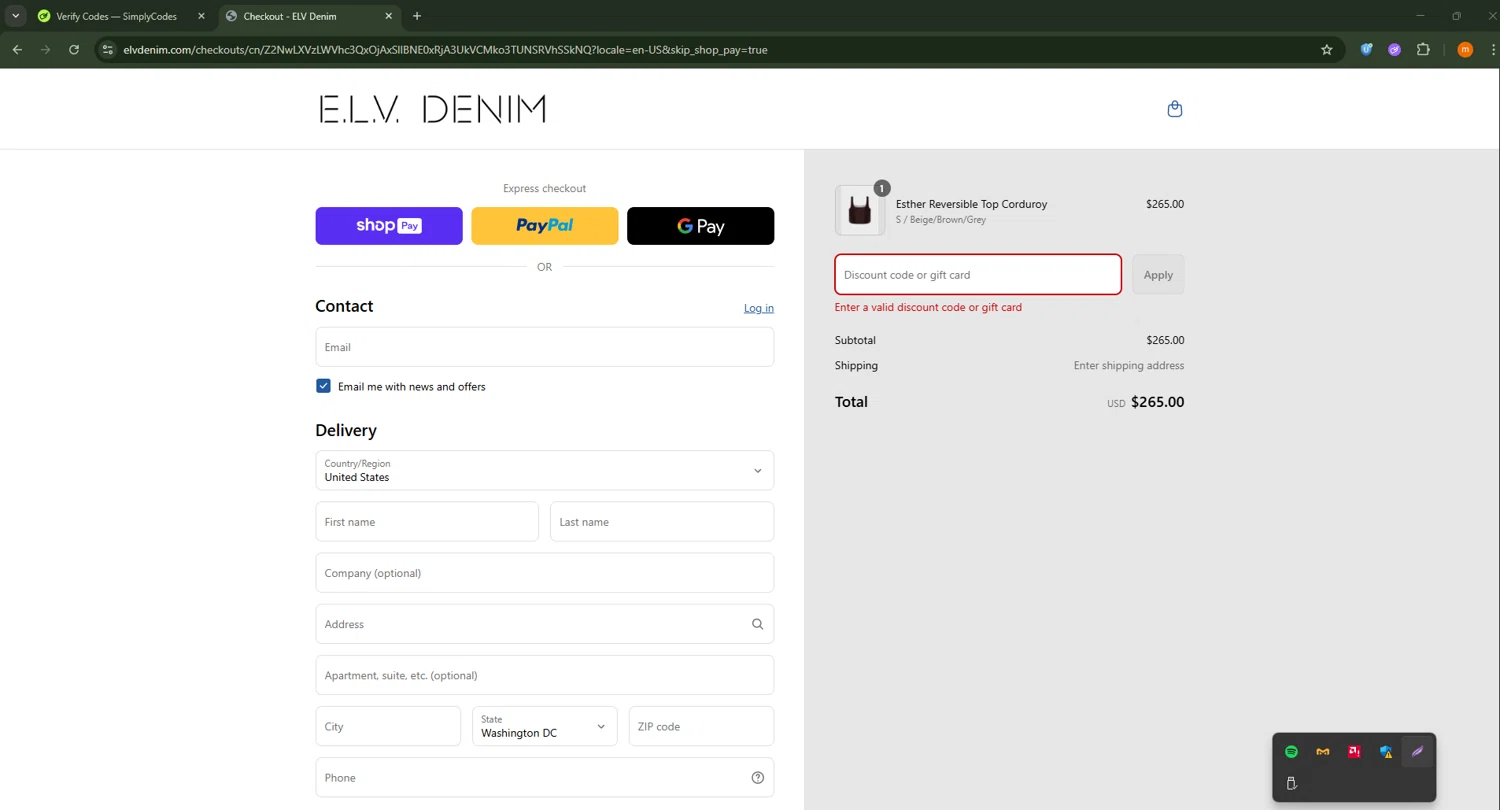Open Spotify from the system tray
Image resolution: width=1500 pixels, height=810 pixels.
[x=1291, y=752]
